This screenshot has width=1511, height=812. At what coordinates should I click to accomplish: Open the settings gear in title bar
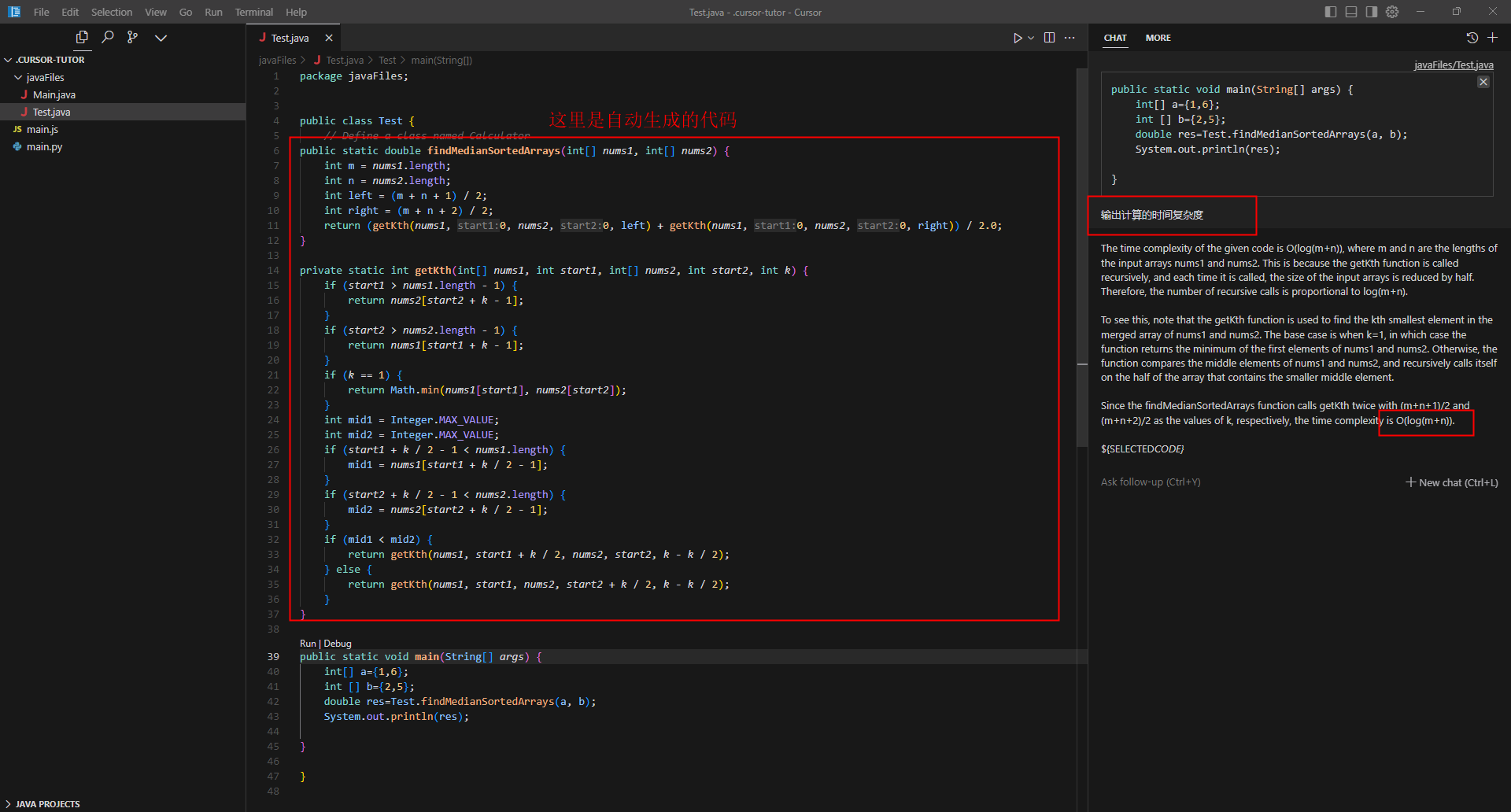(x=1392, y=12)
